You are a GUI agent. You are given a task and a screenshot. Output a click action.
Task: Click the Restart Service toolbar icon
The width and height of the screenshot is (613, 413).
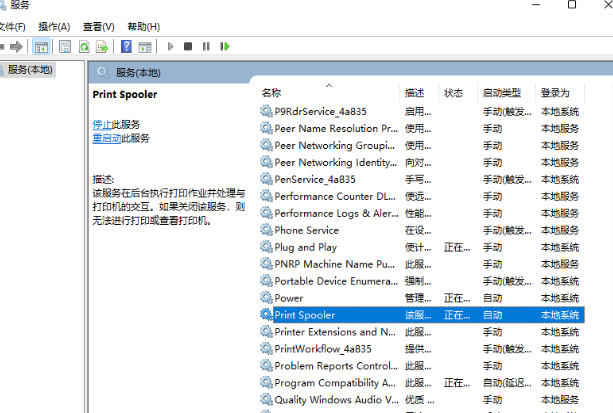225,46
